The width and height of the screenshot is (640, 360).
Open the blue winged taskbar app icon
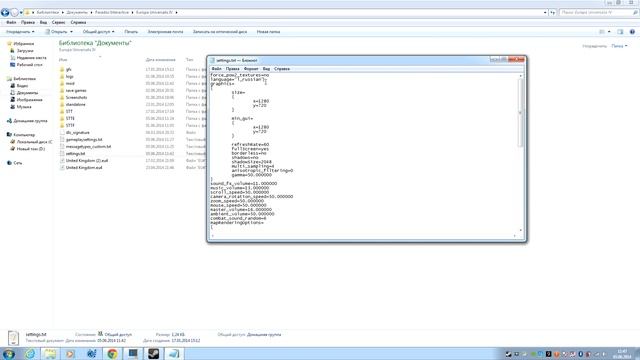coord(91,353)
